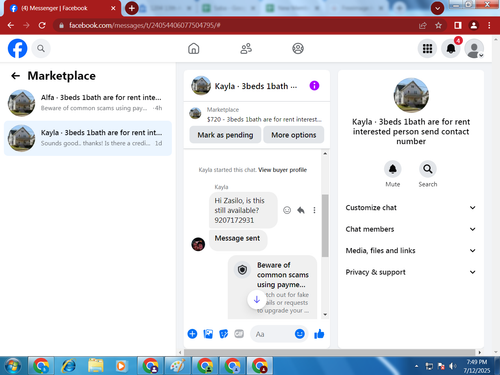Click Kayla listing house thumbnail in info panel
Screen dimensions: 500x375
[411, 96]
